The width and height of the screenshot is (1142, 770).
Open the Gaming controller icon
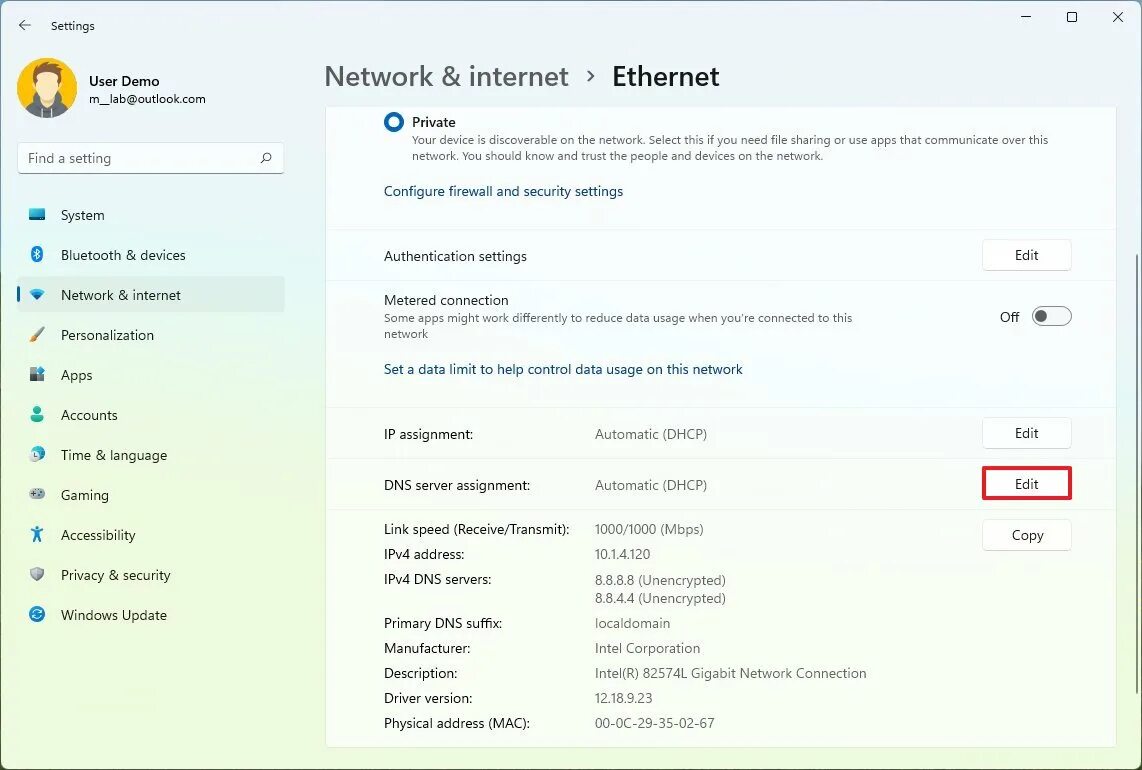[x=37, y=495]
